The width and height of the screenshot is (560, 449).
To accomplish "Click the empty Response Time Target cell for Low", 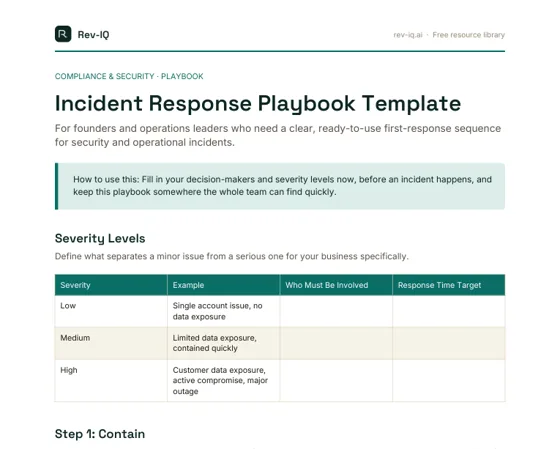I will tap(449, 311).
